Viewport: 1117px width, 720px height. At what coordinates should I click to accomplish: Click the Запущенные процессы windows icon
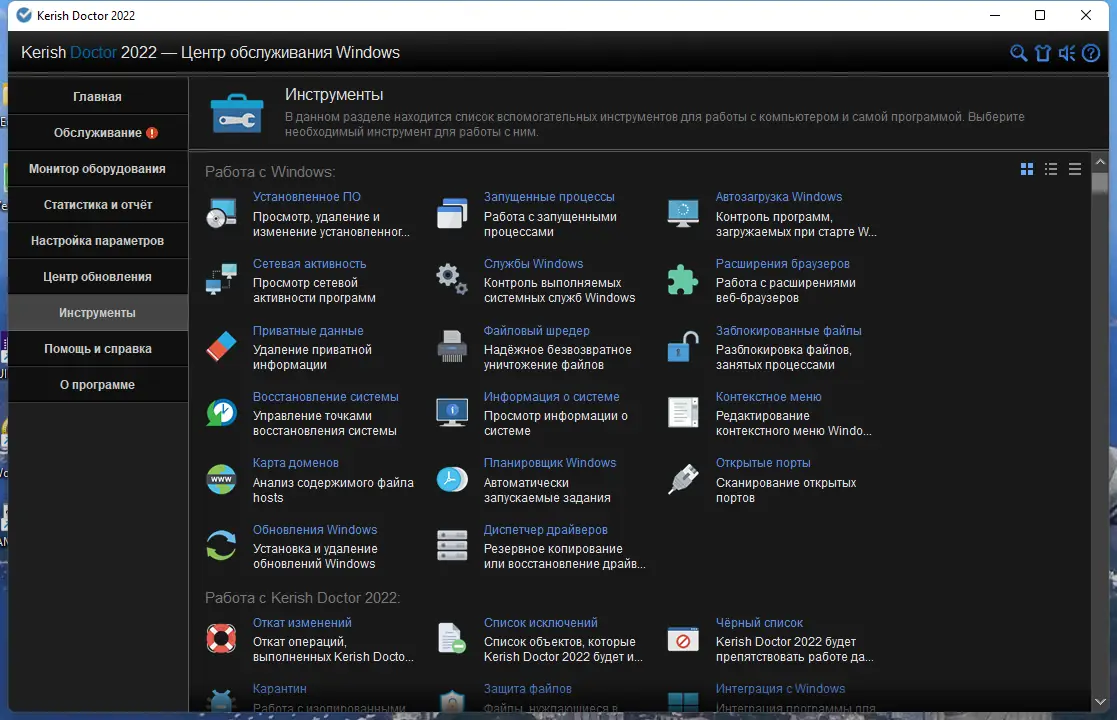[452, 214]
